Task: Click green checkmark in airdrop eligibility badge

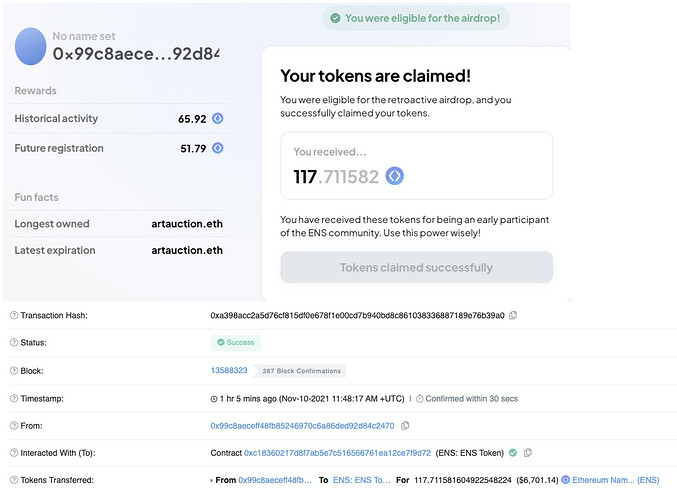Action: point(335,18)
